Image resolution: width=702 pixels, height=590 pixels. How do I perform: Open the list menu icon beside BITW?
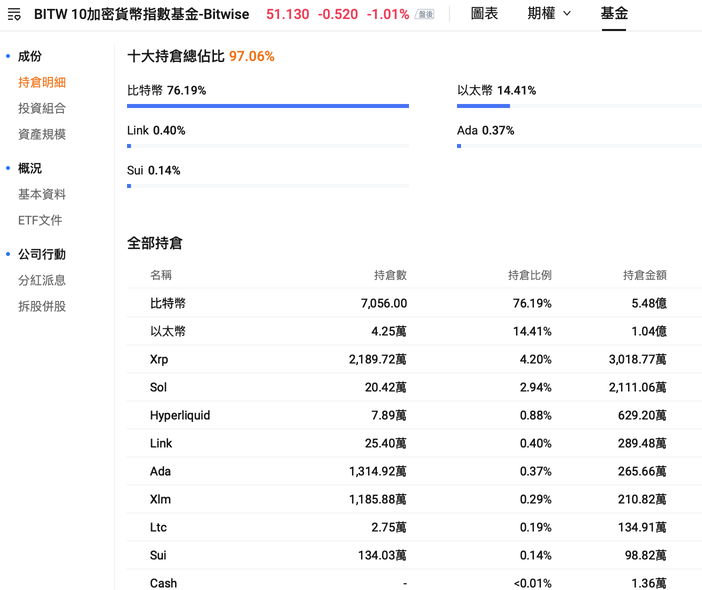click(x=14, y=14)
